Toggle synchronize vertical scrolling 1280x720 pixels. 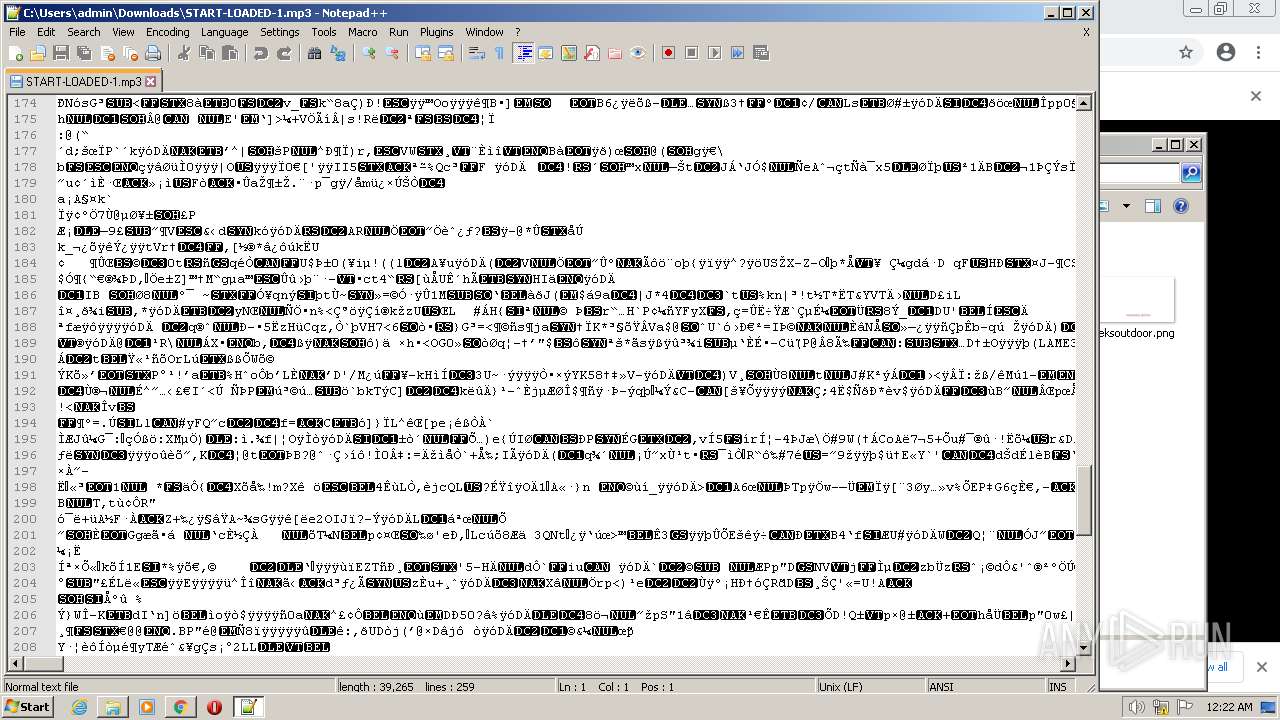coord(423,53)
